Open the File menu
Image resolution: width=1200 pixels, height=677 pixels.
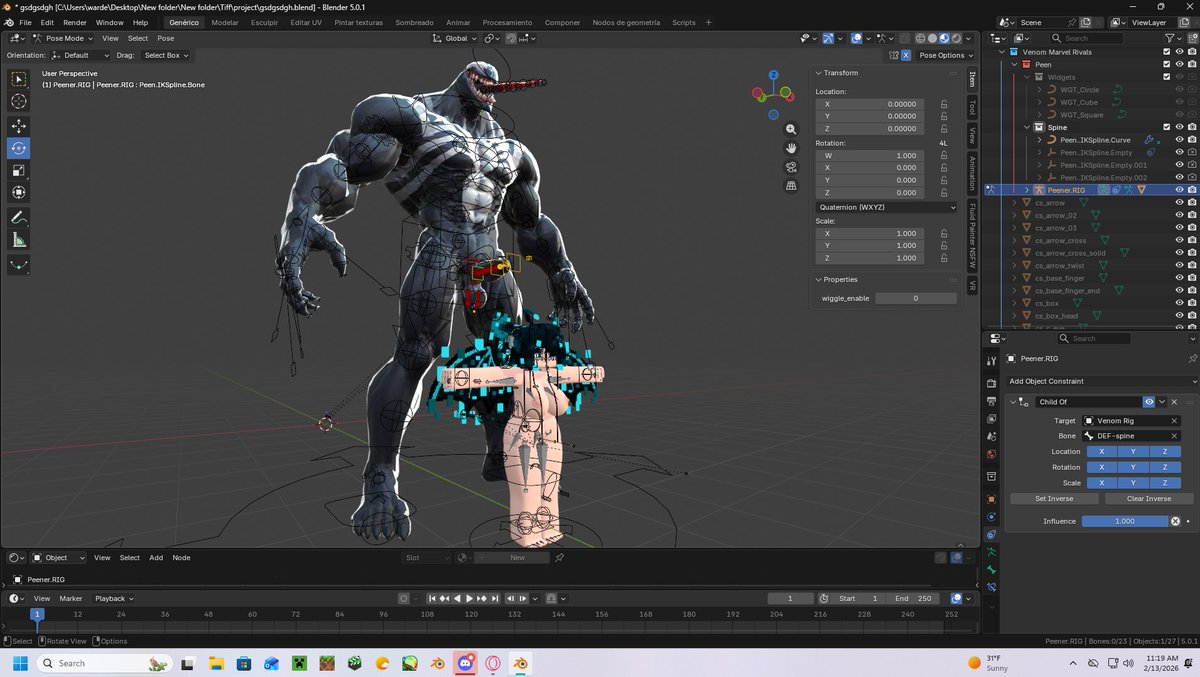(25, 22)
